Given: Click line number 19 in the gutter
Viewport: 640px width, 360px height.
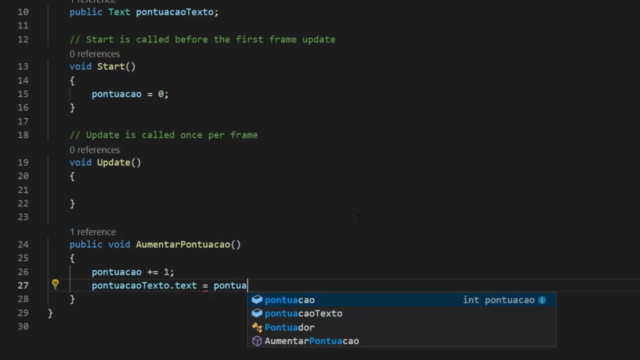Looking at the screenshot, I should tap(23, 162).
